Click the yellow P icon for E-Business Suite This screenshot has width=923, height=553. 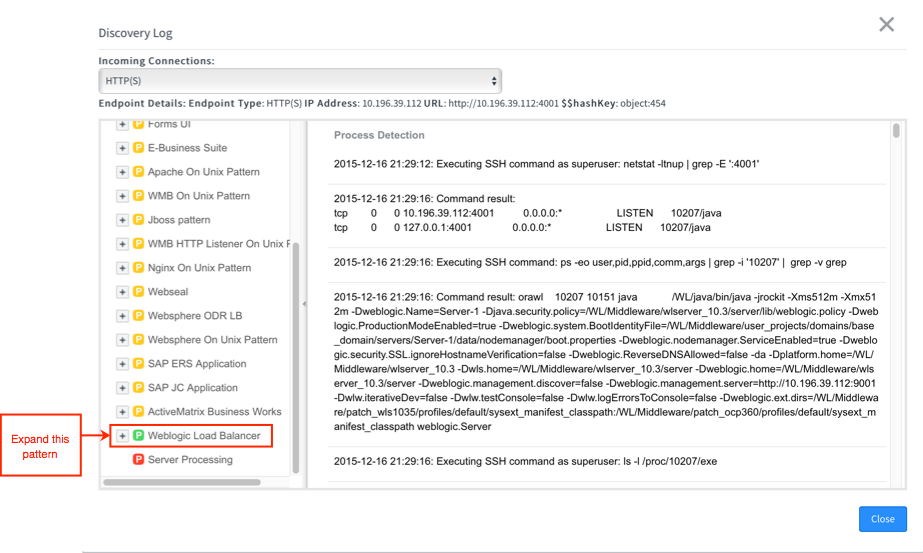tap(138, 148)
